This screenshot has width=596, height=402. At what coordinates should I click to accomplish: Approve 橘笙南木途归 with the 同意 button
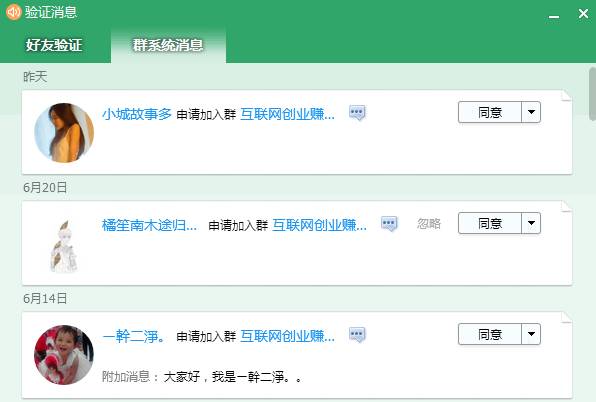[x=490, y=223]
